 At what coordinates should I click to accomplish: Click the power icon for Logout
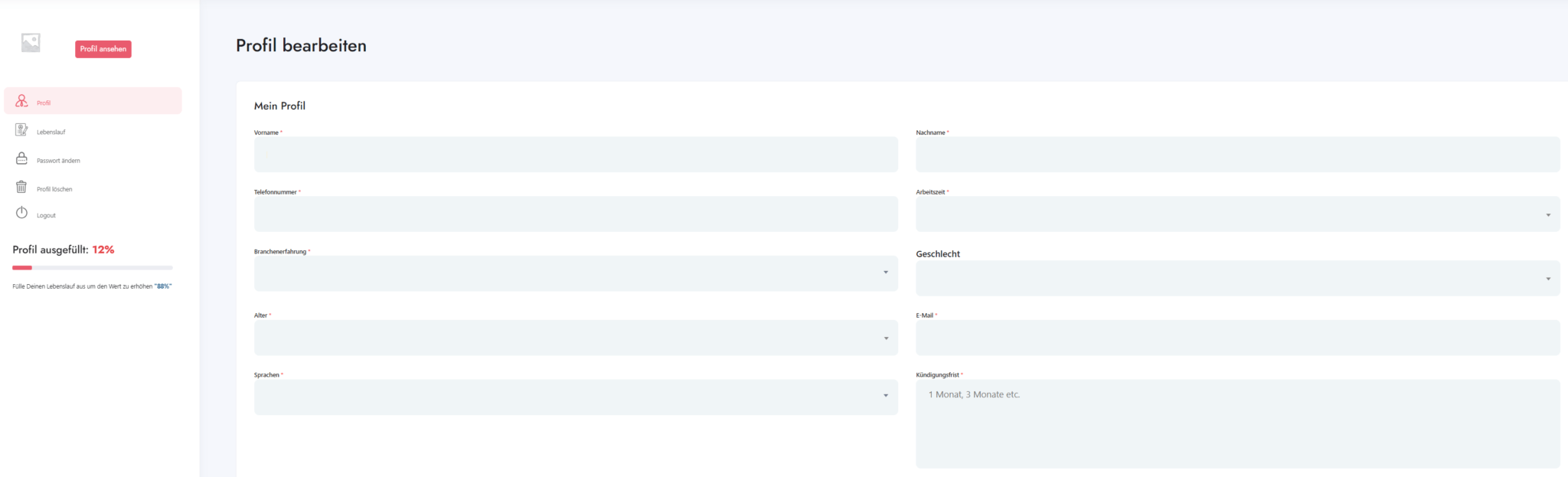(21, 213)
